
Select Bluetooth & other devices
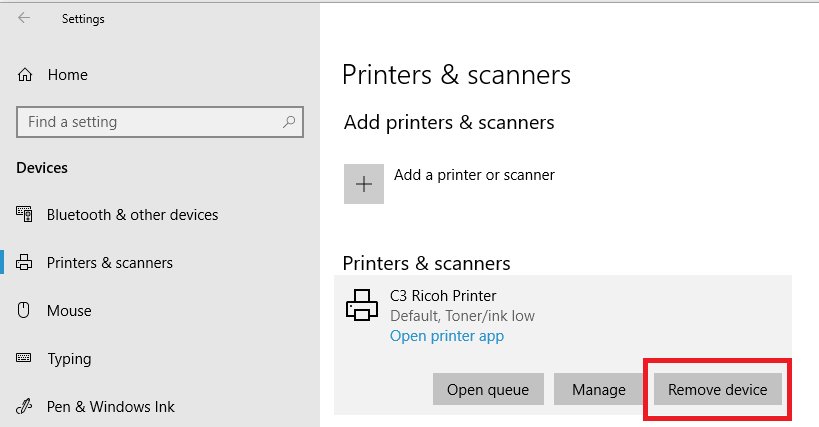(x=132, y=215)
